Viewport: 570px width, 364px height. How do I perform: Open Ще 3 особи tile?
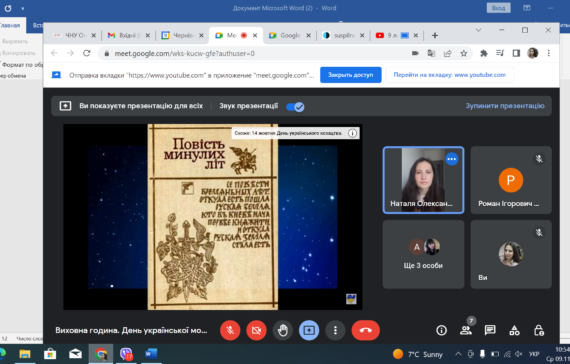click(x=423, y=254)
